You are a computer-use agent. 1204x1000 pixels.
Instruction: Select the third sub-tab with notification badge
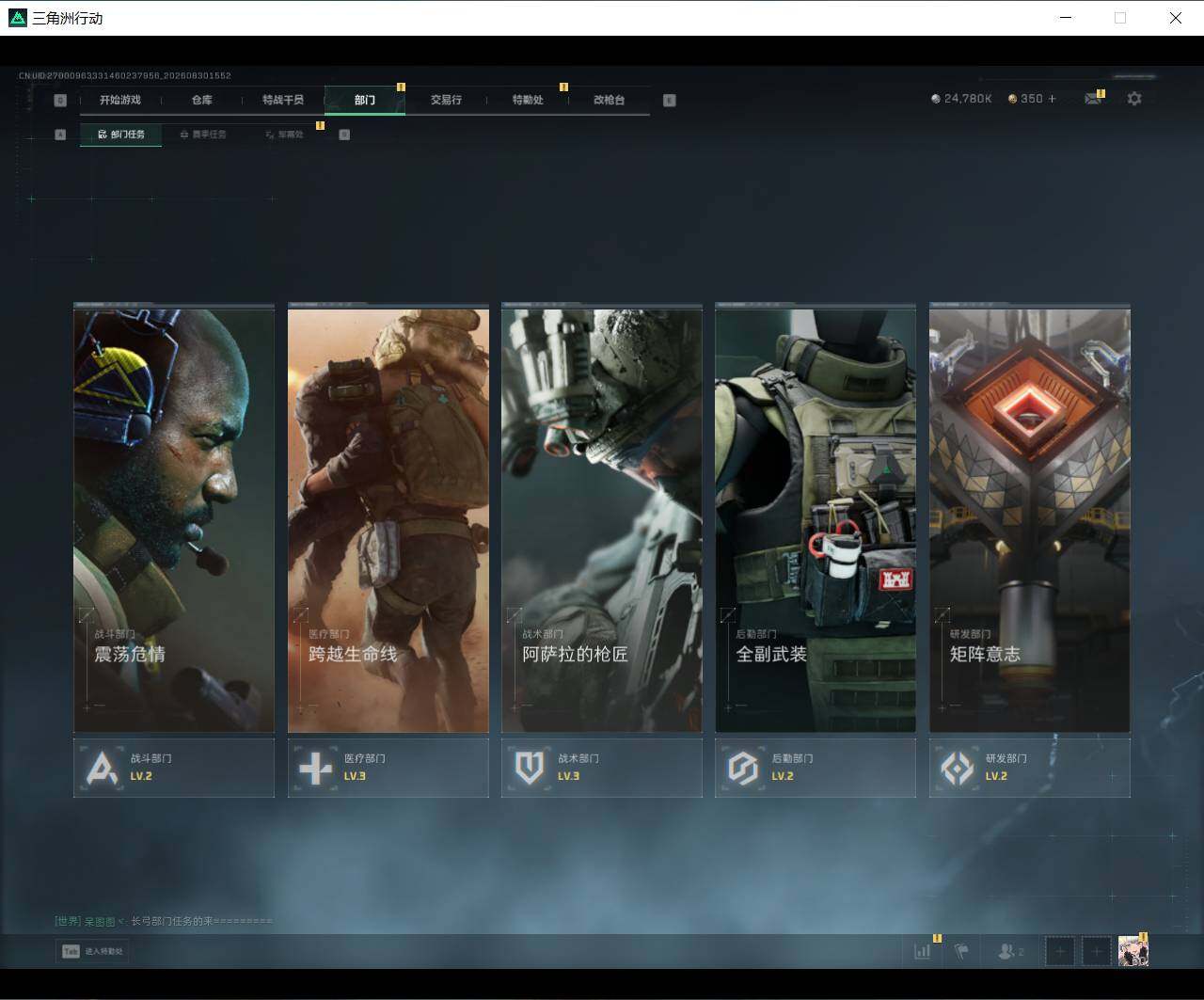[x=284, y=135]
